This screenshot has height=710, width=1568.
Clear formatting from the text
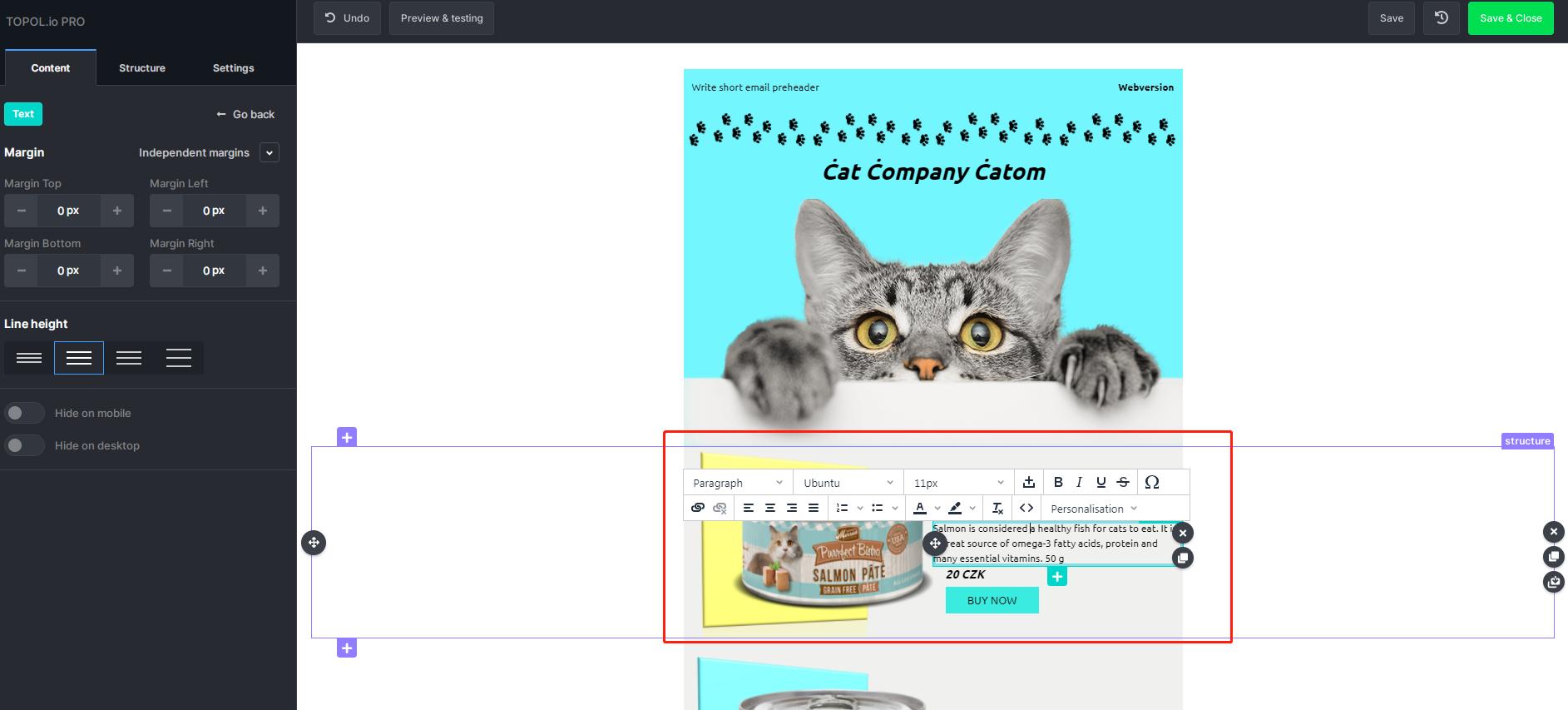coord(997,508)
